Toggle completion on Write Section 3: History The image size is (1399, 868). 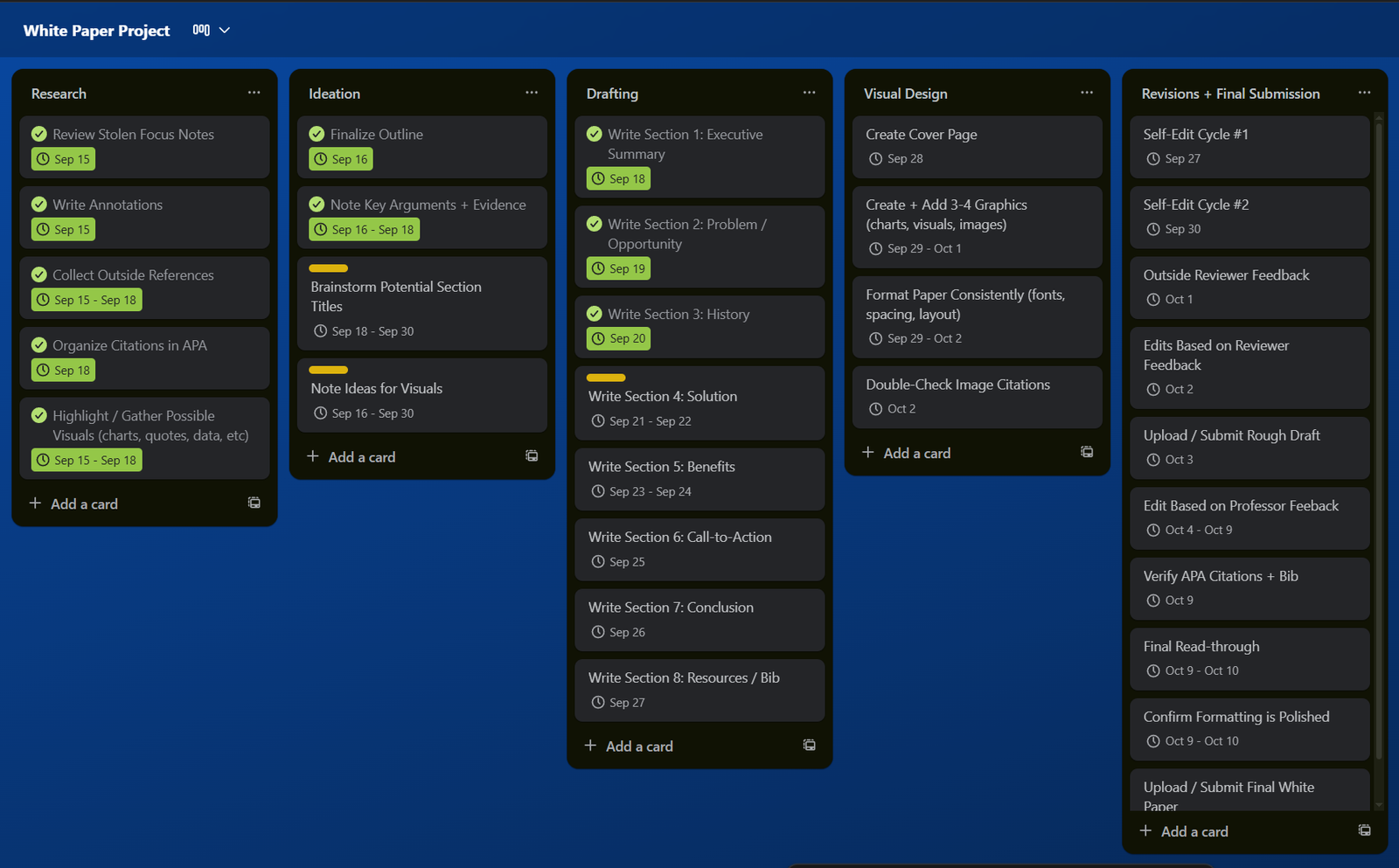click(x=595, y=314)
